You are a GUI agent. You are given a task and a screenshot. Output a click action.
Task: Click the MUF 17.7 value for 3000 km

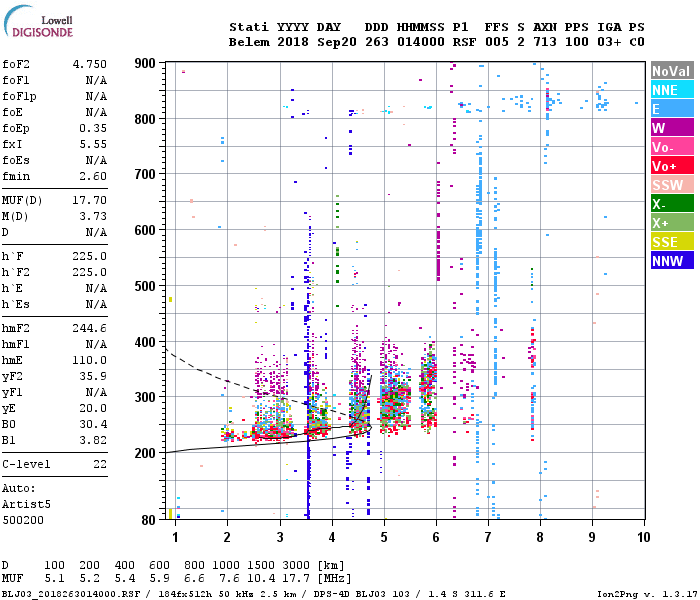click(296, 579)
